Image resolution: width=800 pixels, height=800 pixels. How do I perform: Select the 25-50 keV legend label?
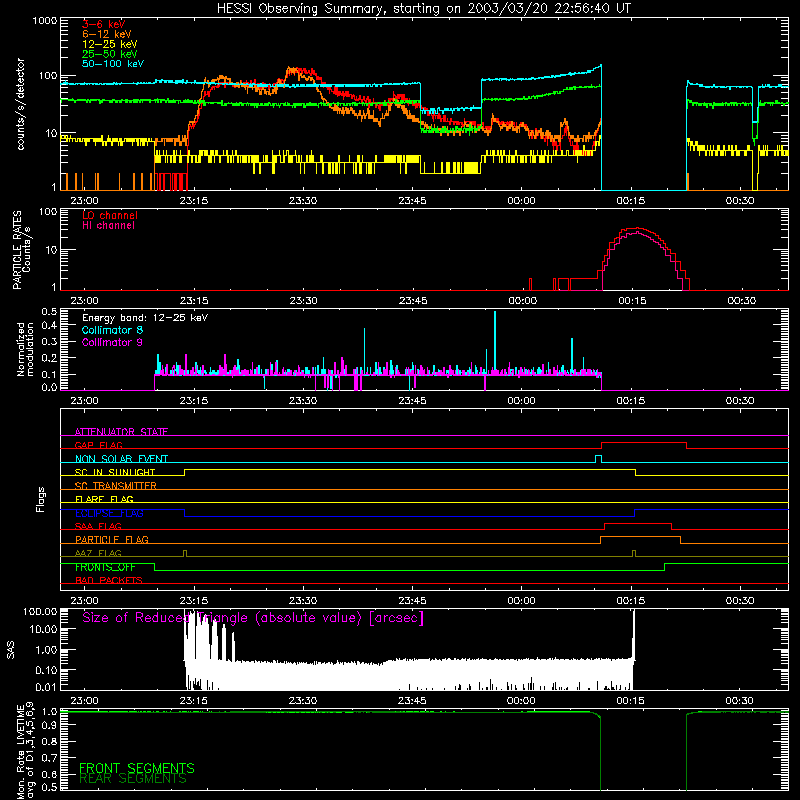[110, 54]
